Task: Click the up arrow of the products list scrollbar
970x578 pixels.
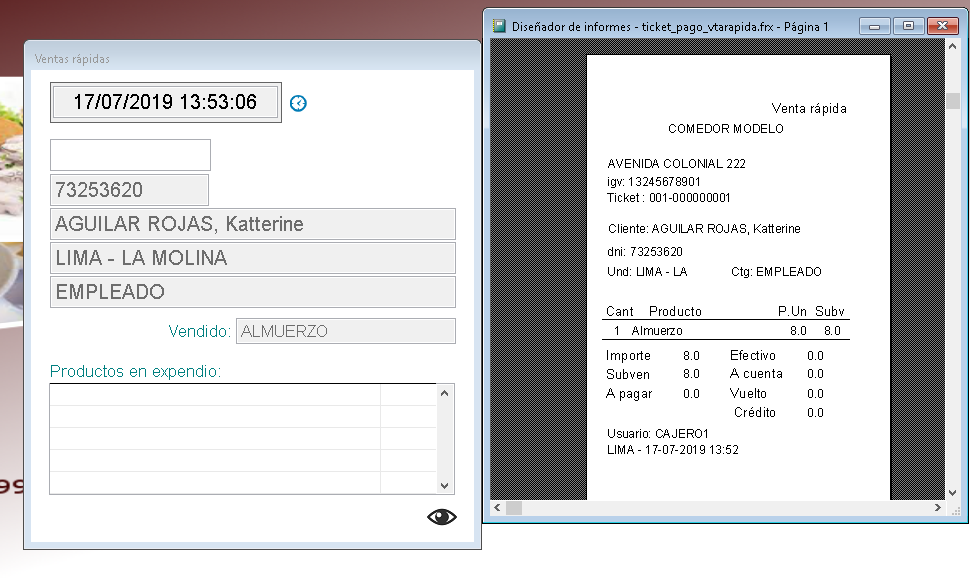Action: [445, 394]
